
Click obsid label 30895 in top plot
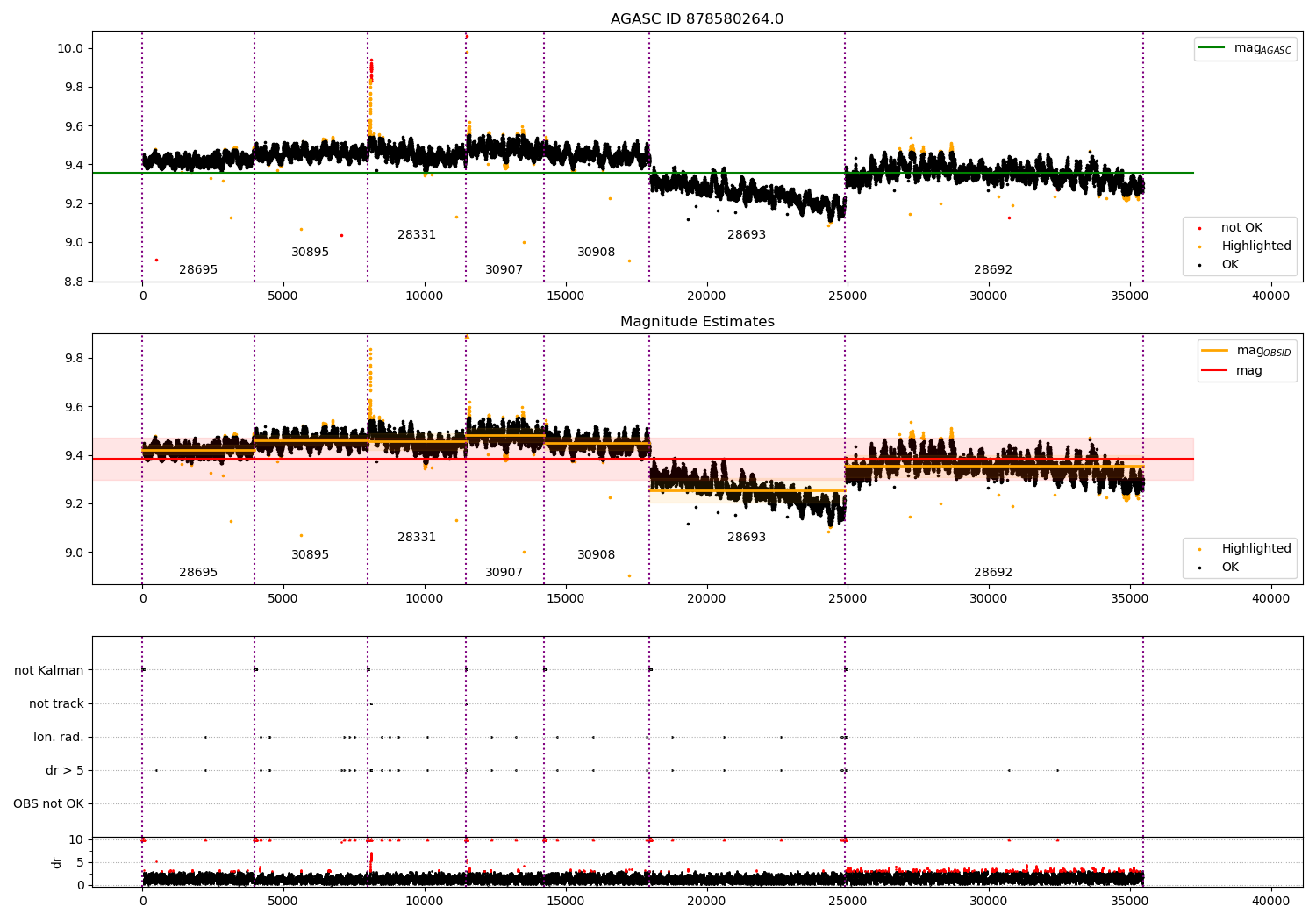(311, 252)
